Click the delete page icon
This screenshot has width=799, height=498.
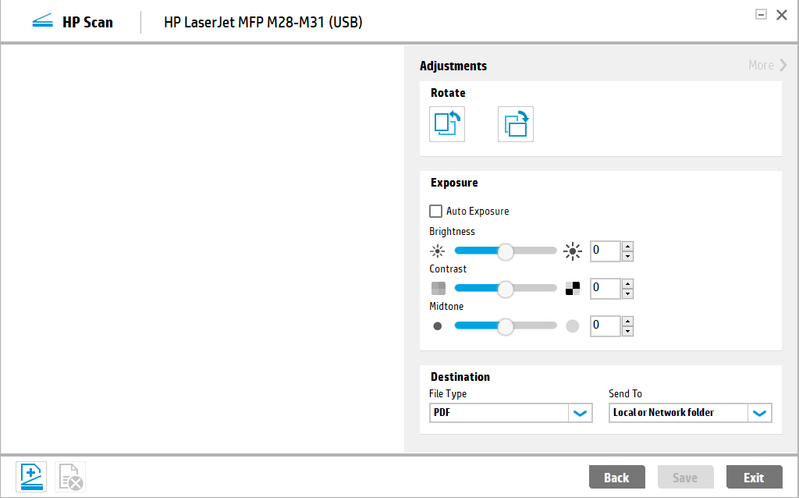click(x=70, y=477)
